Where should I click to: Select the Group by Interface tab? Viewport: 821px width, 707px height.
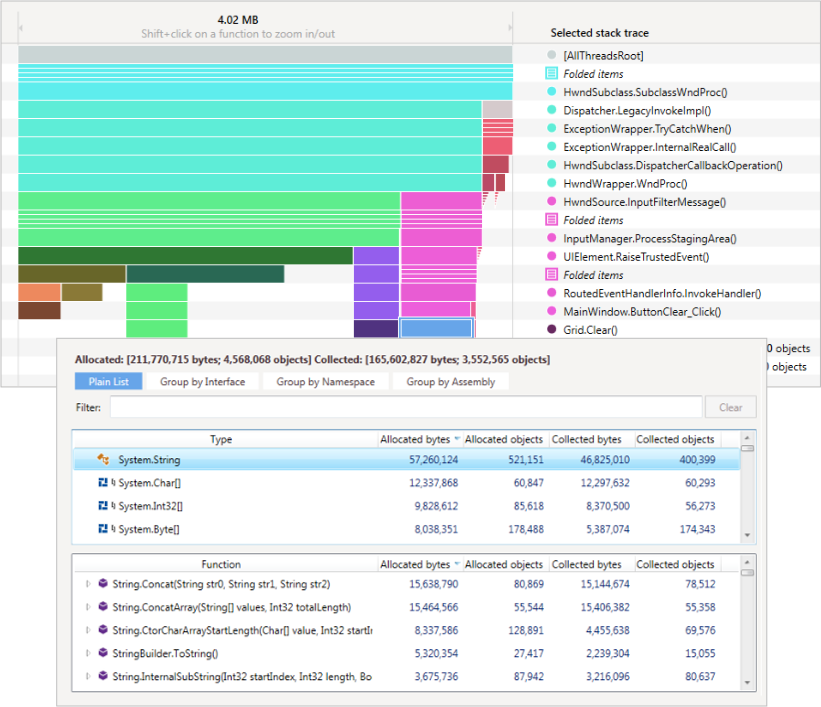pos(202,381)
